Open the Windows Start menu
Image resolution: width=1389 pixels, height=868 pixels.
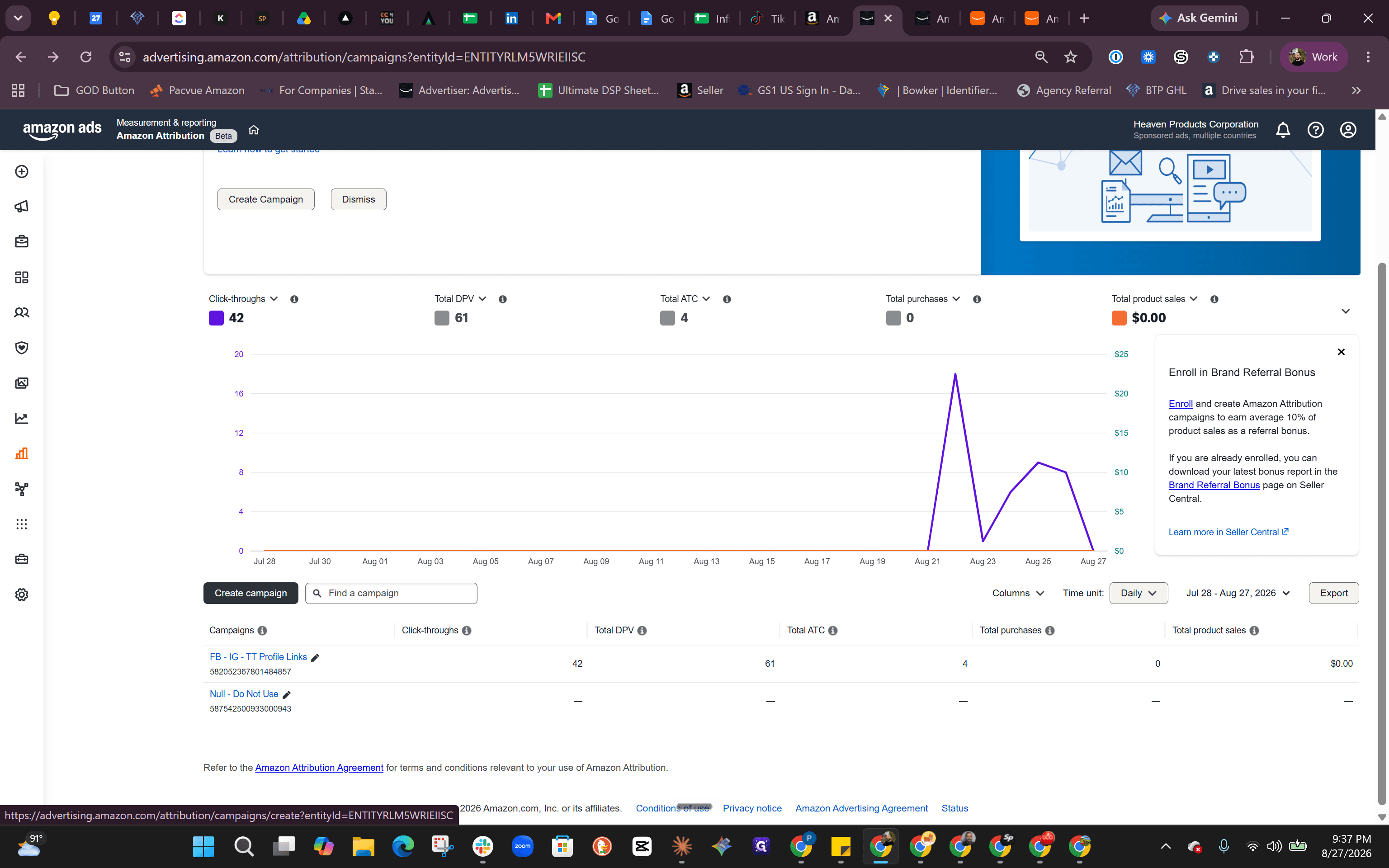[x=203, y=846]
